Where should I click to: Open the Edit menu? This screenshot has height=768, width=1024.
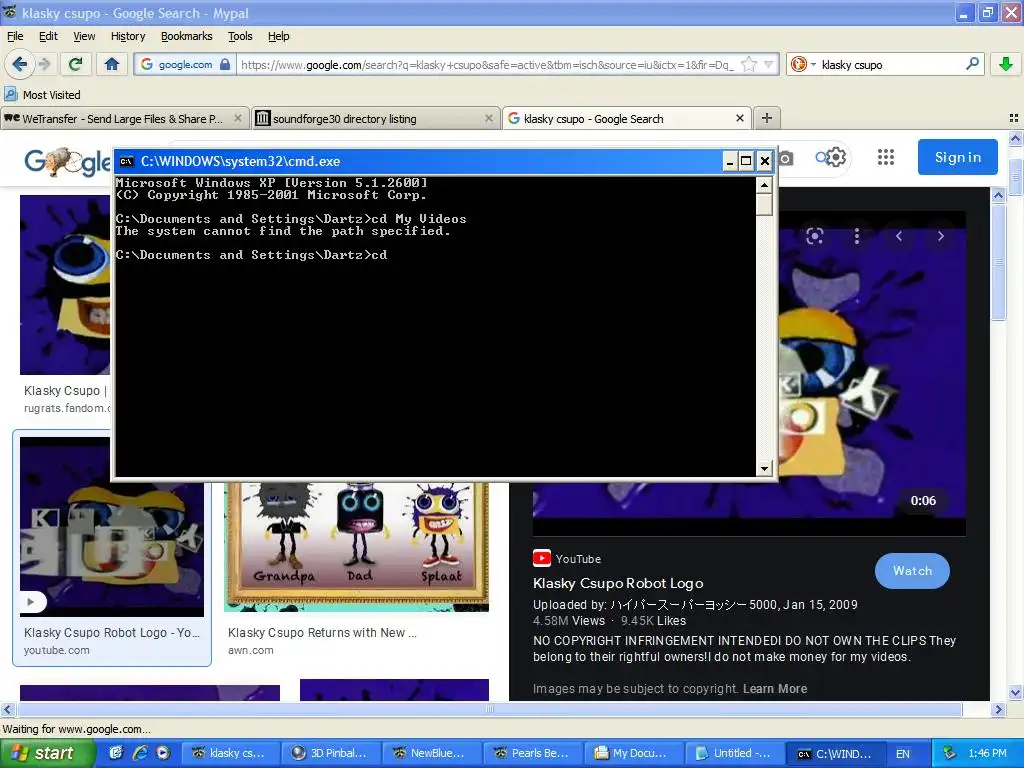tap(48, 36)
